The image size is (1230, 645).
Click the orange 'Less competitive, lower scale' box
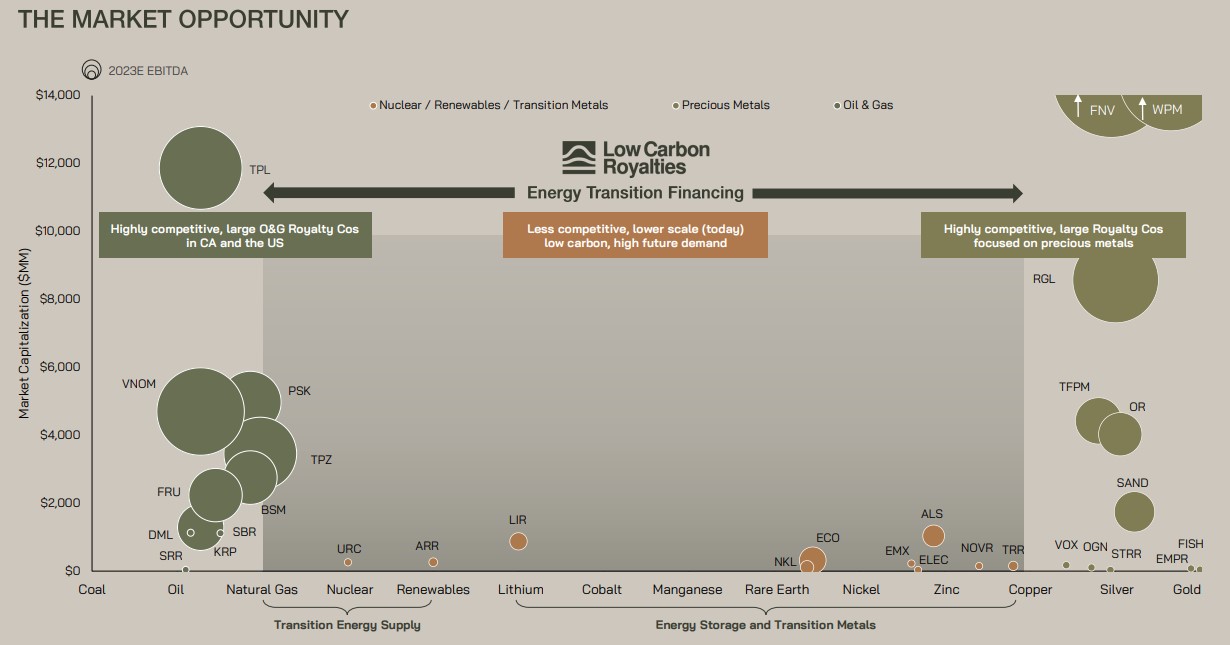click(x=635, y=235)
